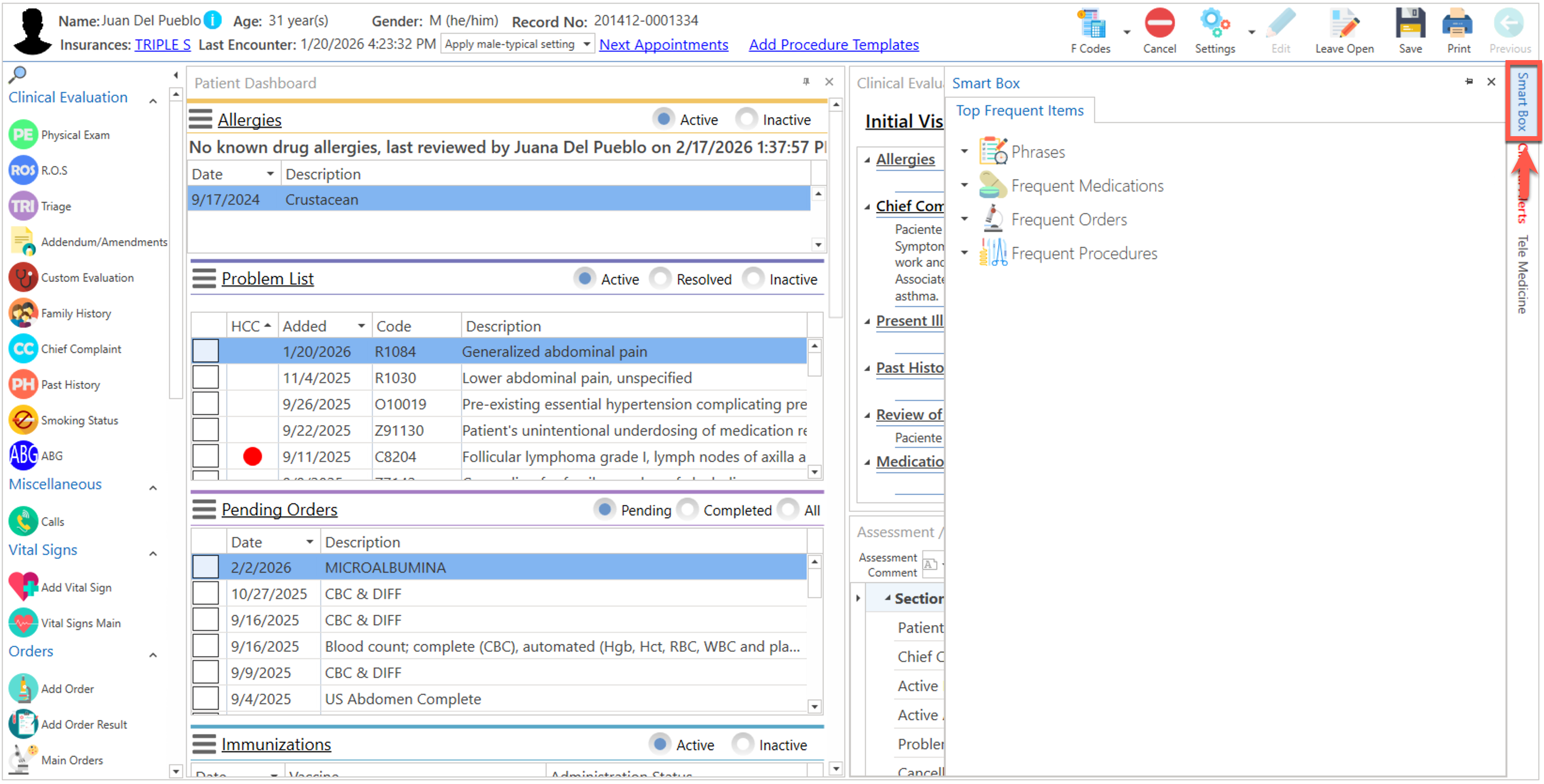This screenshot has width=1544, height=784.
Task: Click the Print toolbar icon
Action: click(x=1457, y=24)
